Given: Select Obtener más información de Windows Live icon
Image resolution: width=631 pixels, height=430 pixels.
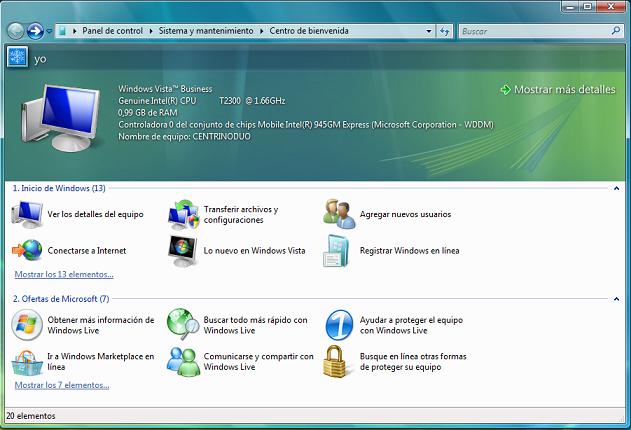Looking at the screenshot, I should pyautogui.click(x=27, y=325).
